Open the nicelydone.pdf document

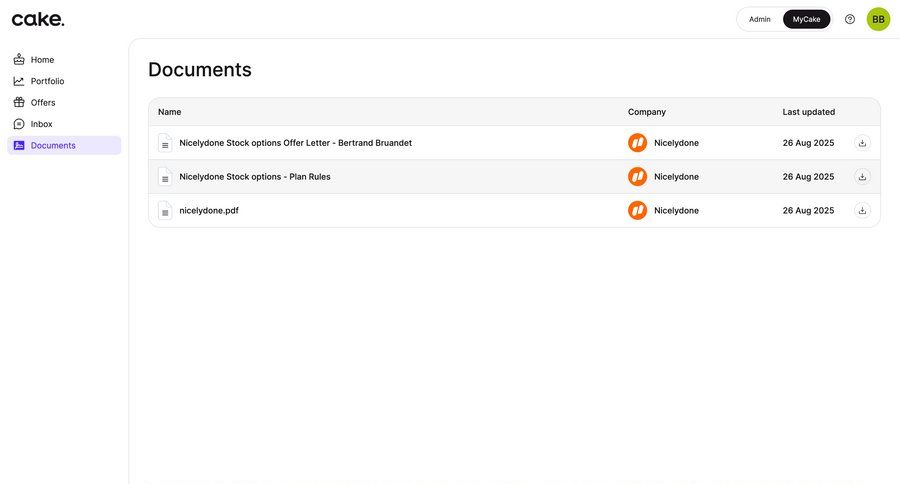209,211
